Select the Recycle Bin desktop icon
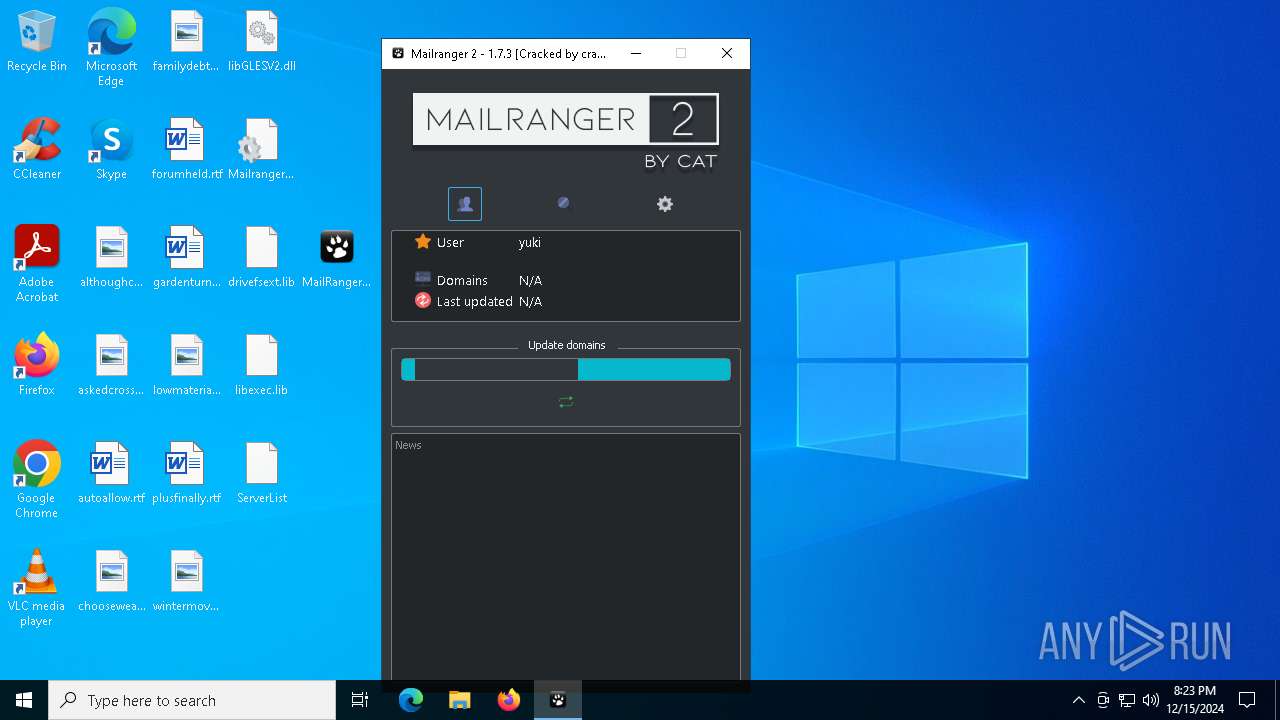Viewport: 1280px width, 720px height. pyautogui.click(x=37, y=42)
